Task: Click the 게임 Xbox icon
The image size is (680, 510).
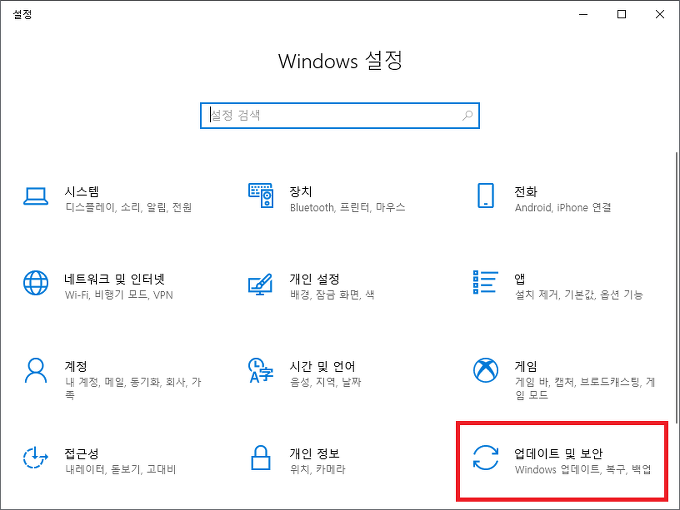Action: tap(485, 370)
